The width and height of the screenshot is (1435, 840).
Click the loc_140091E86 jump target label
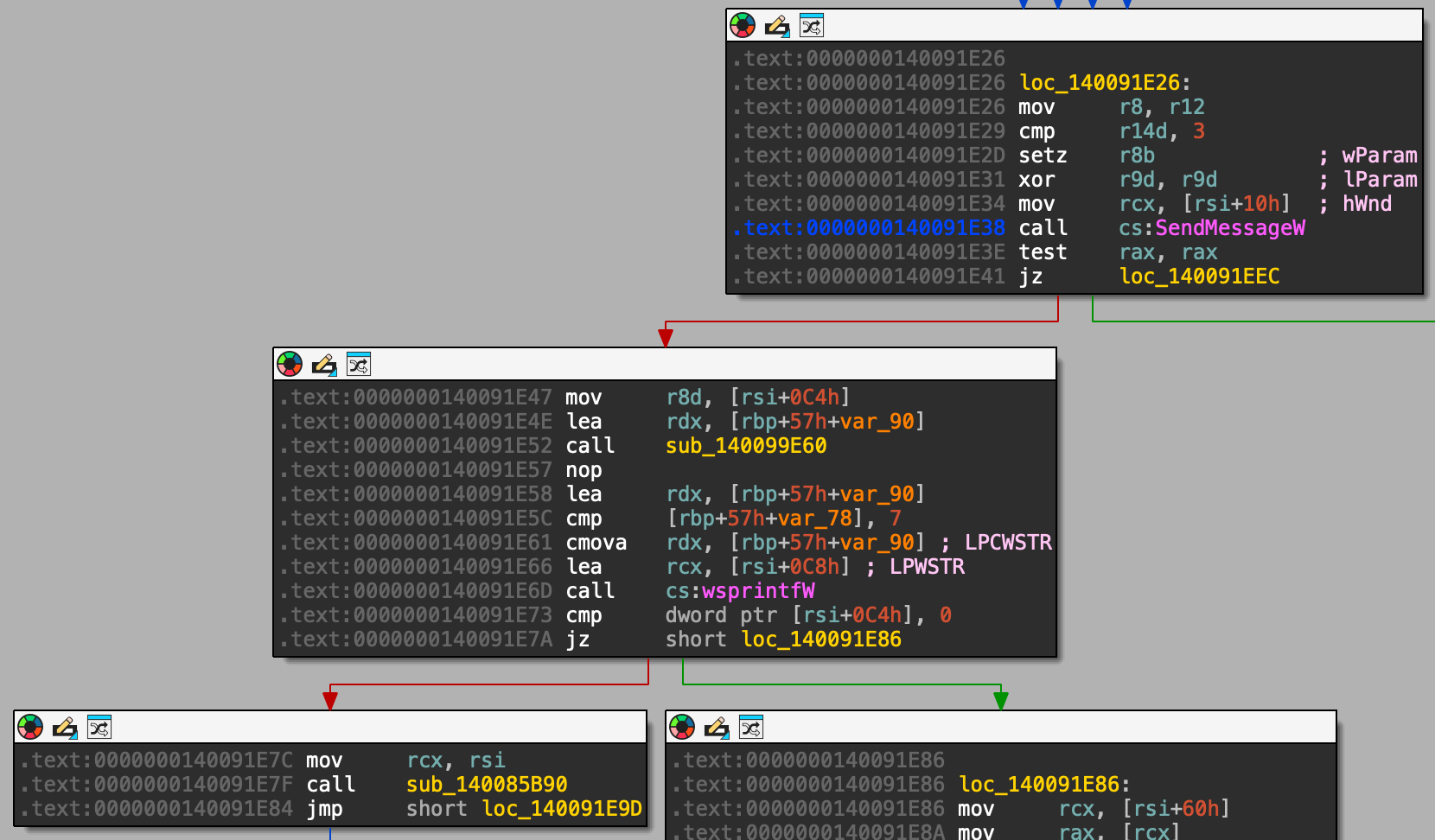point(820,640)
